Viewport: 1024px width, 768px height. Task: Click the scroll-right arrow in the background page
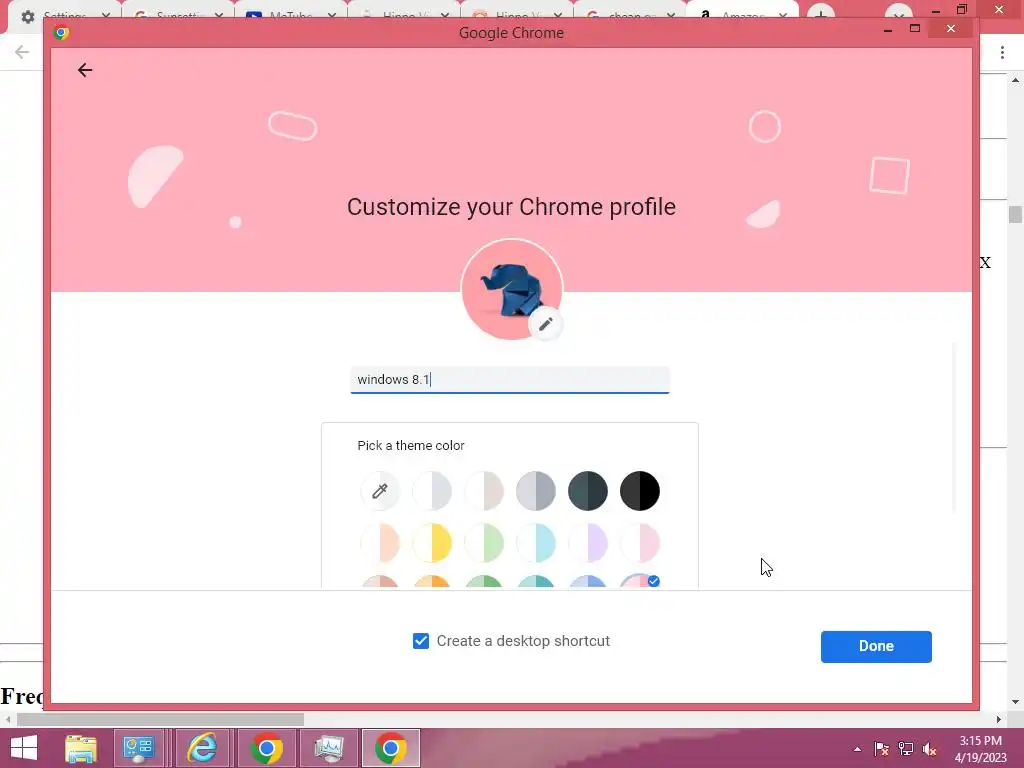(x=998, y=719)
